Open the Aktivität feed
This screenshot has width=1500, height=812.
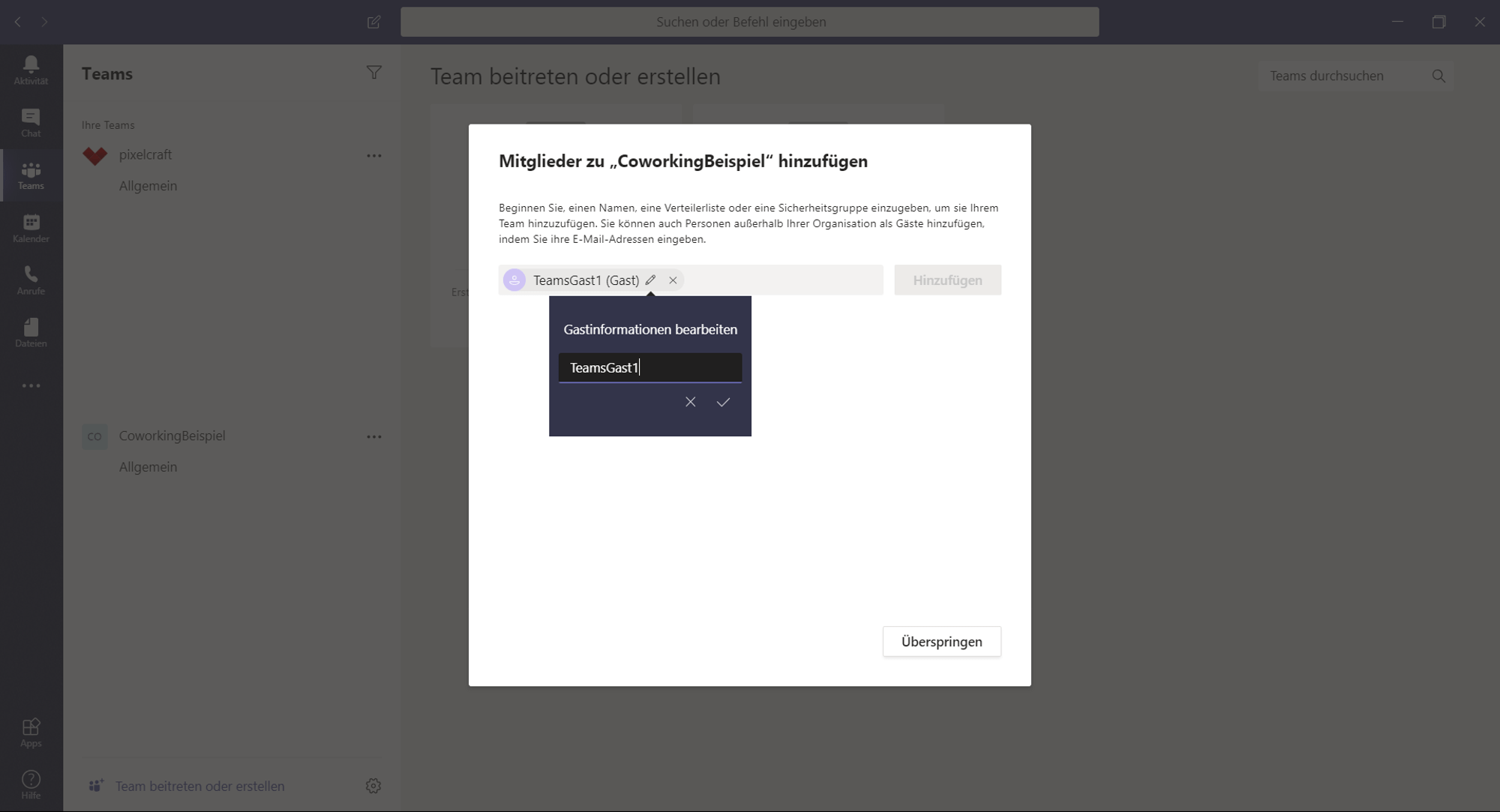click(x=31, y=70)
